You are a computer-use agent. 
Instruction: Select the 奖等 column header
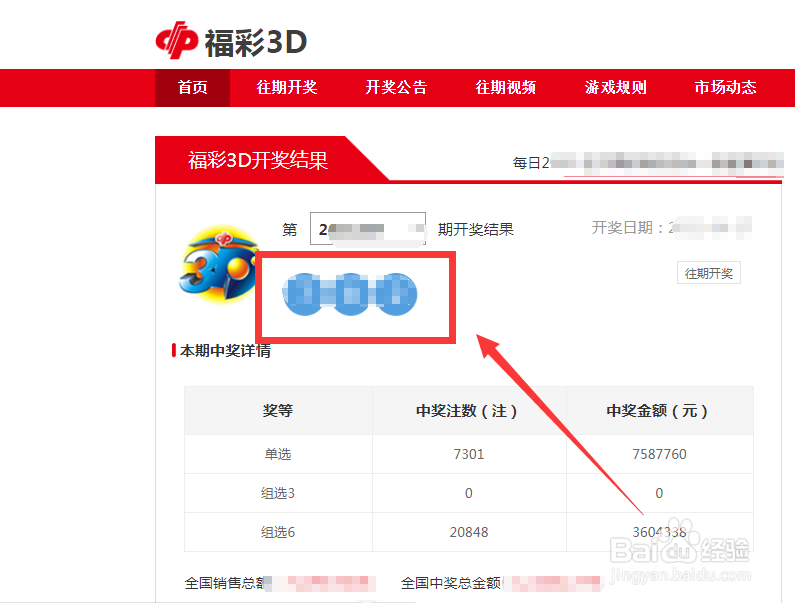coord(278,410)
